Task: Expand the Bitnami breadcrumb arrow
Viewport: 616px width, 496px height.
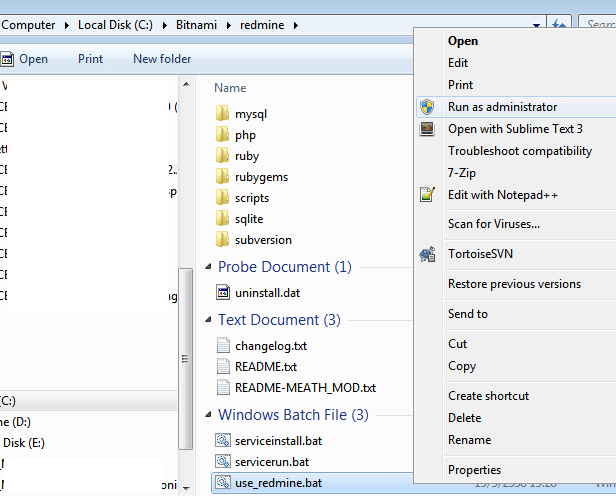Action: click(229, 26)
